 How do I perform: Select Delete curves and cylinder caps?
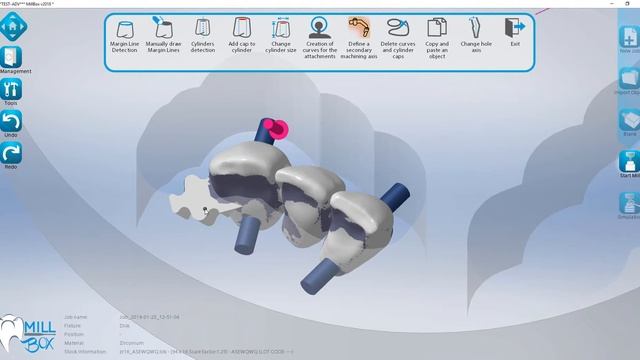tap(398, 38)
